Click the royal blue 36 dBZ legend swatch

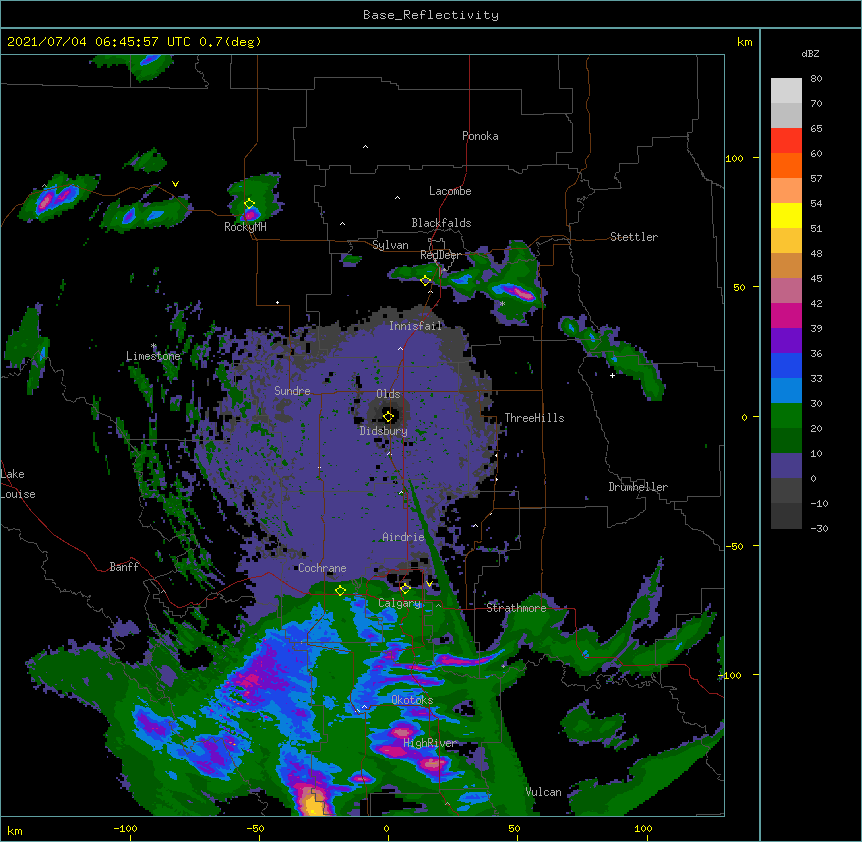(786, 365)
